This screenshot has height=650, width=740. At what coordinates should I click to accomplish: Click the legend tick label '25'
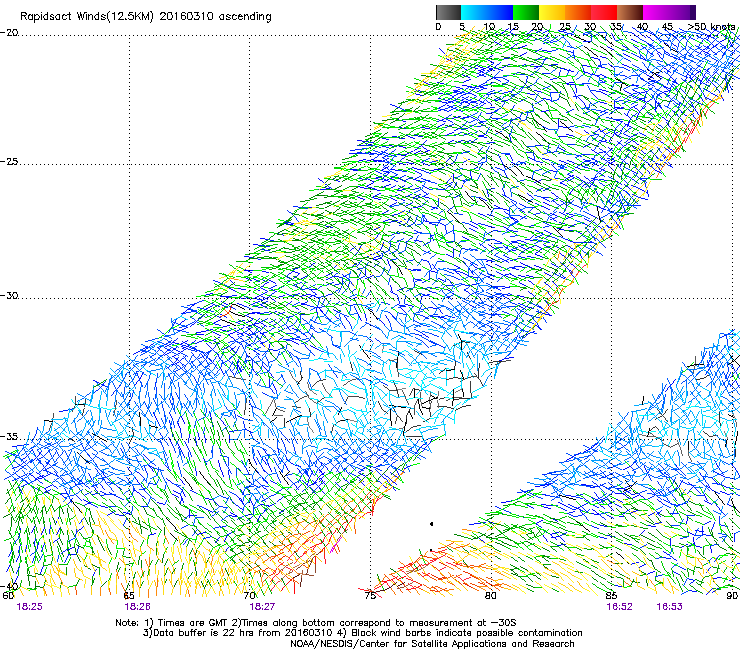click(565, 27)
